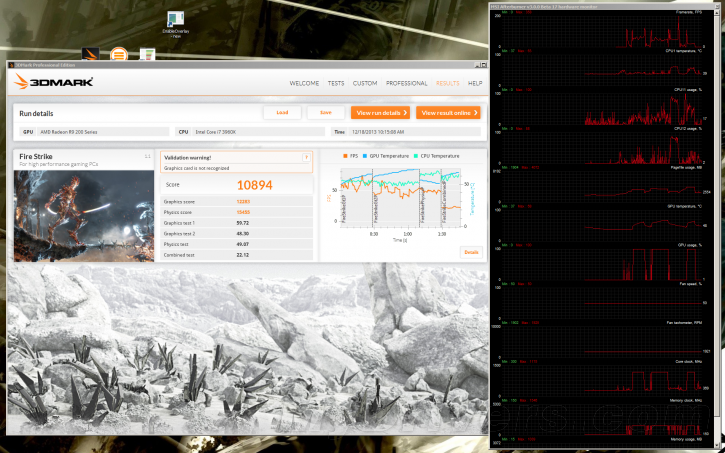Click the FireStrikePhysicsP marker in the chart
Screen dimensions: 725x453
coord(422,206)
